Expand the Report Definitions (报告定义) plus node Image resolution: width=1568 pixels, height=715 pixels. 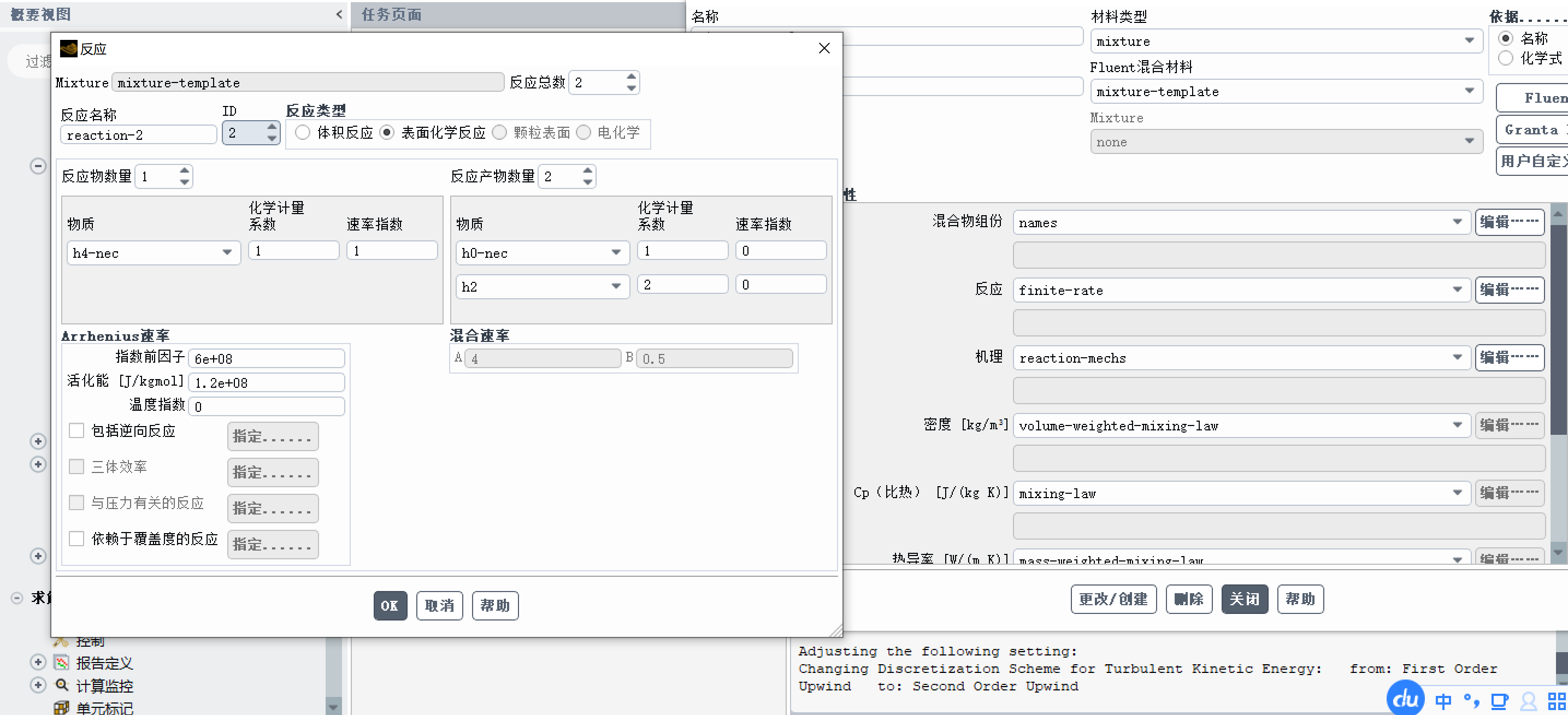tap(38, 662)
